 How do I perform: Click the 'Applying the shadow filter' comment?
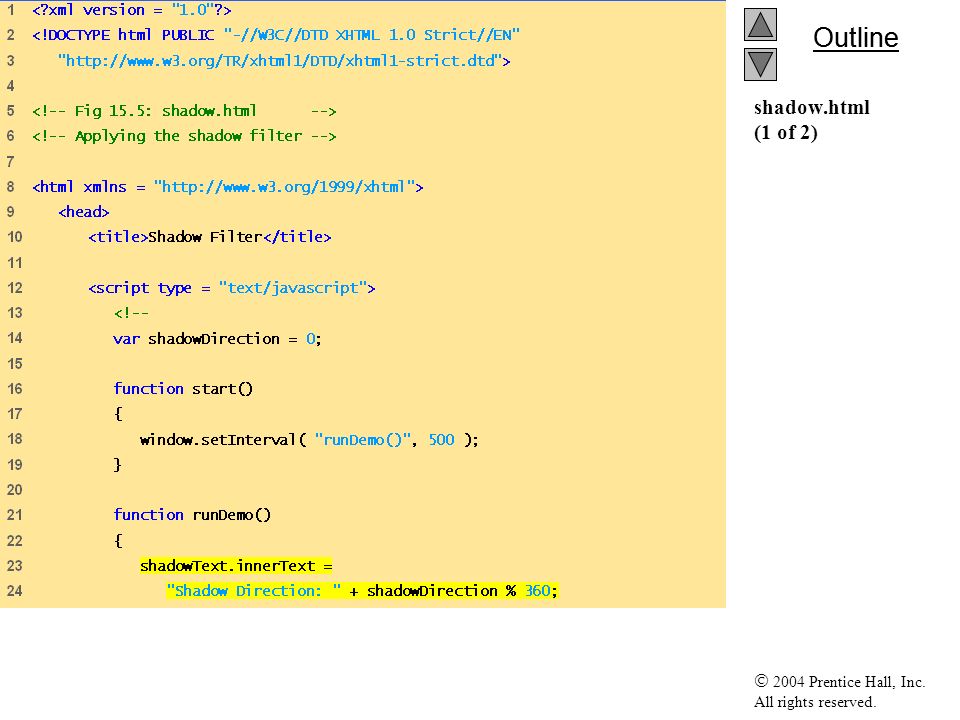pyautogui.click(x=184, y=136)
